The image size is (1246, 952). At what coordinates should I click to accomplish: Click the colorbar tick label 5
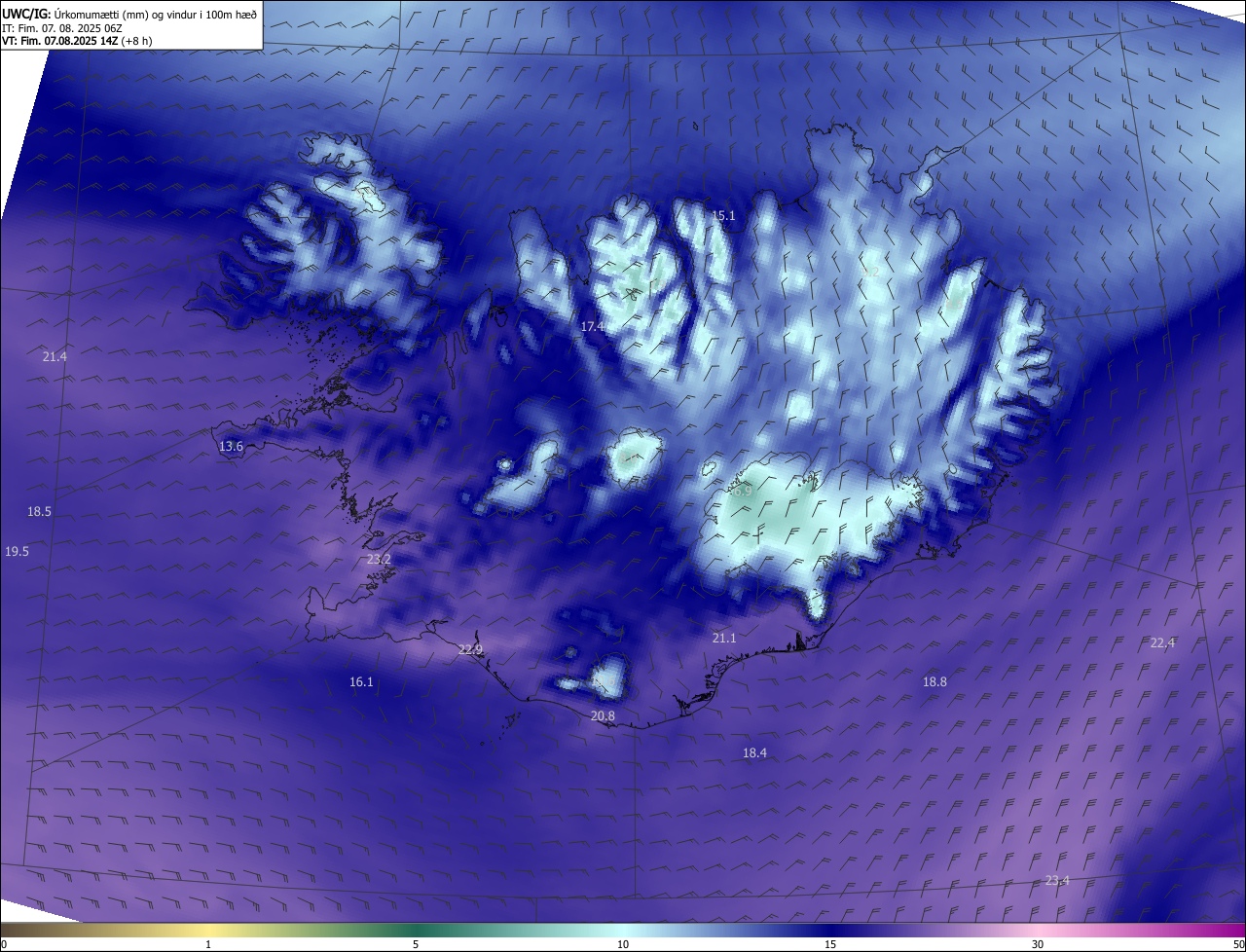pos(416,944)
